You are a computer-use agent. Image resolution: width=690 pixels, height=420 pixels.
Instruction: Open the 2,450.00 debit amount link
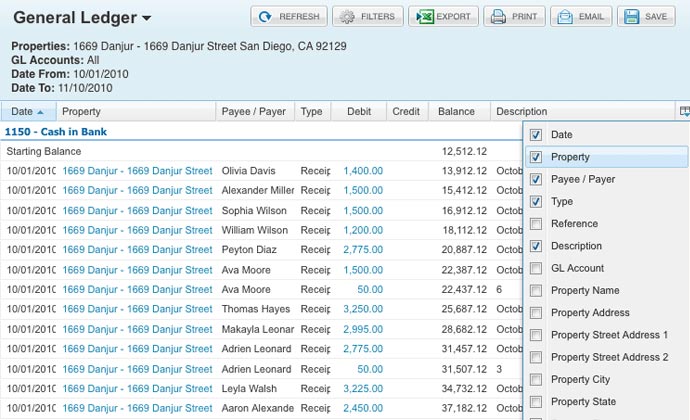(363, 408)
